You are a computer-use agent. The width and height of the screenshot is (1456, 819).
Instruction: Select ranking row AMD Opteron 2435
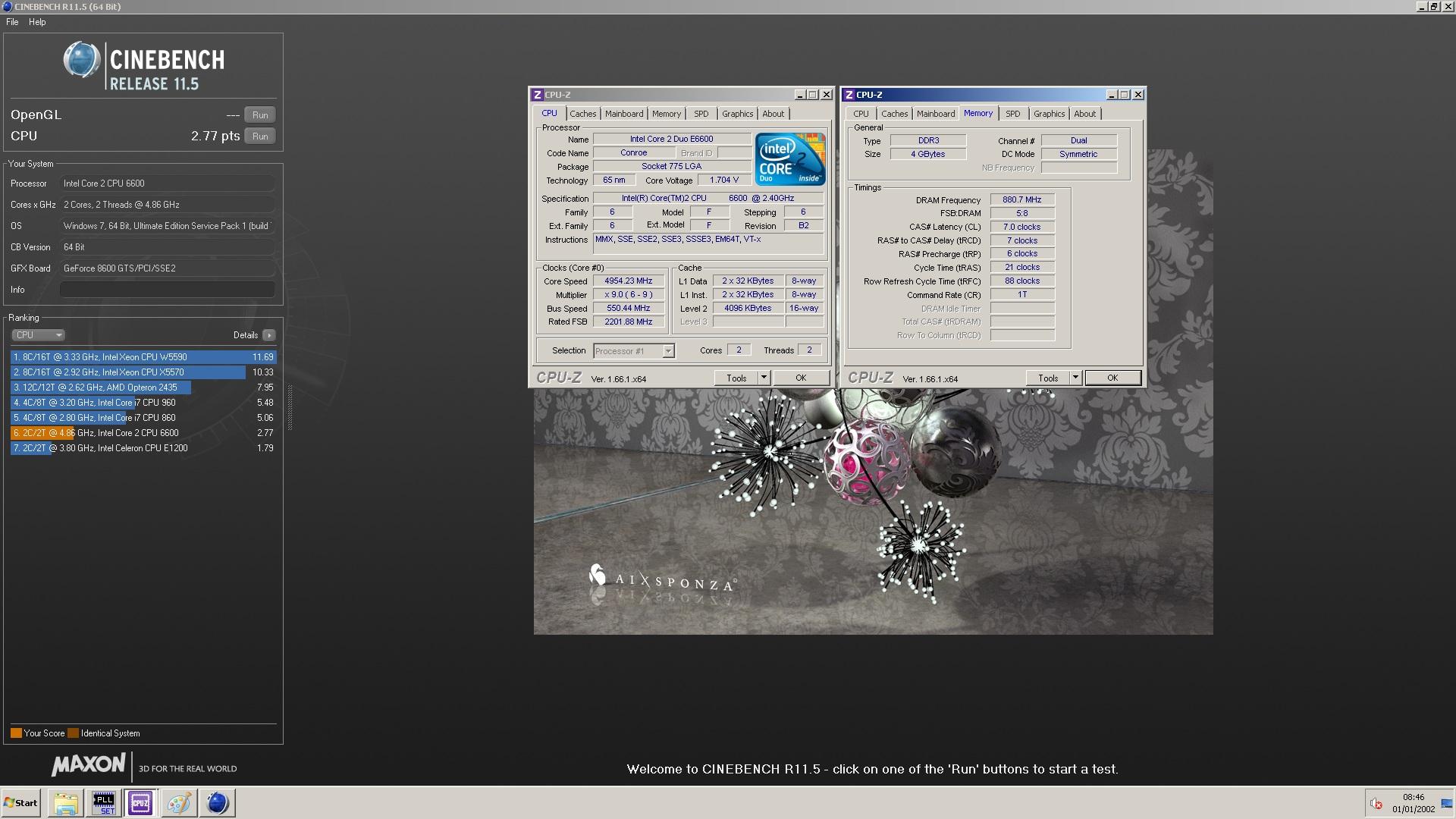click(x=143, y=388)
